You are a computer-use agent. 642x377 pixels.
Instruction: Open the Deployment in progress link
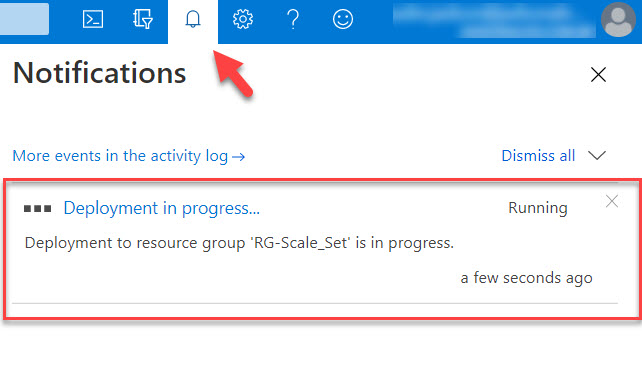(162, 208)
